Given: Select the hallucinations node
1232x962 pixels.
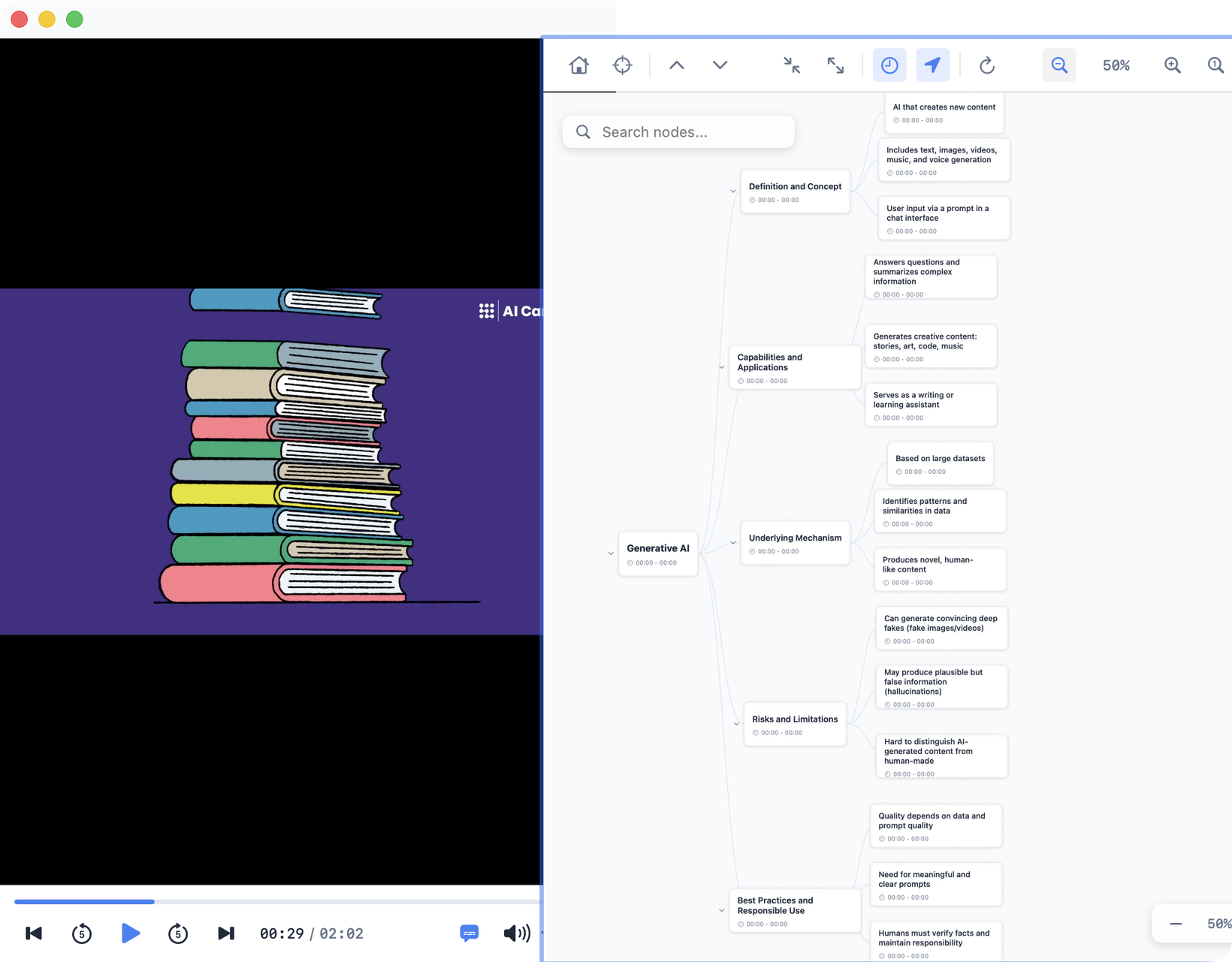Looking at the screenshot, I should tap(941, 687).
